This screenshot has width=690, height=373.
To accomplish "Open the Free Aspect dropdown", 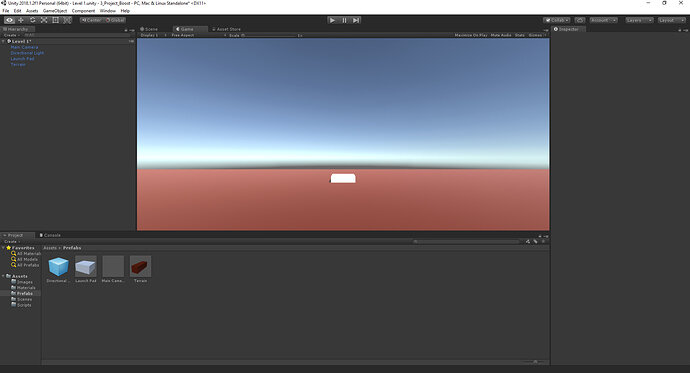I will tap(198, 35).
